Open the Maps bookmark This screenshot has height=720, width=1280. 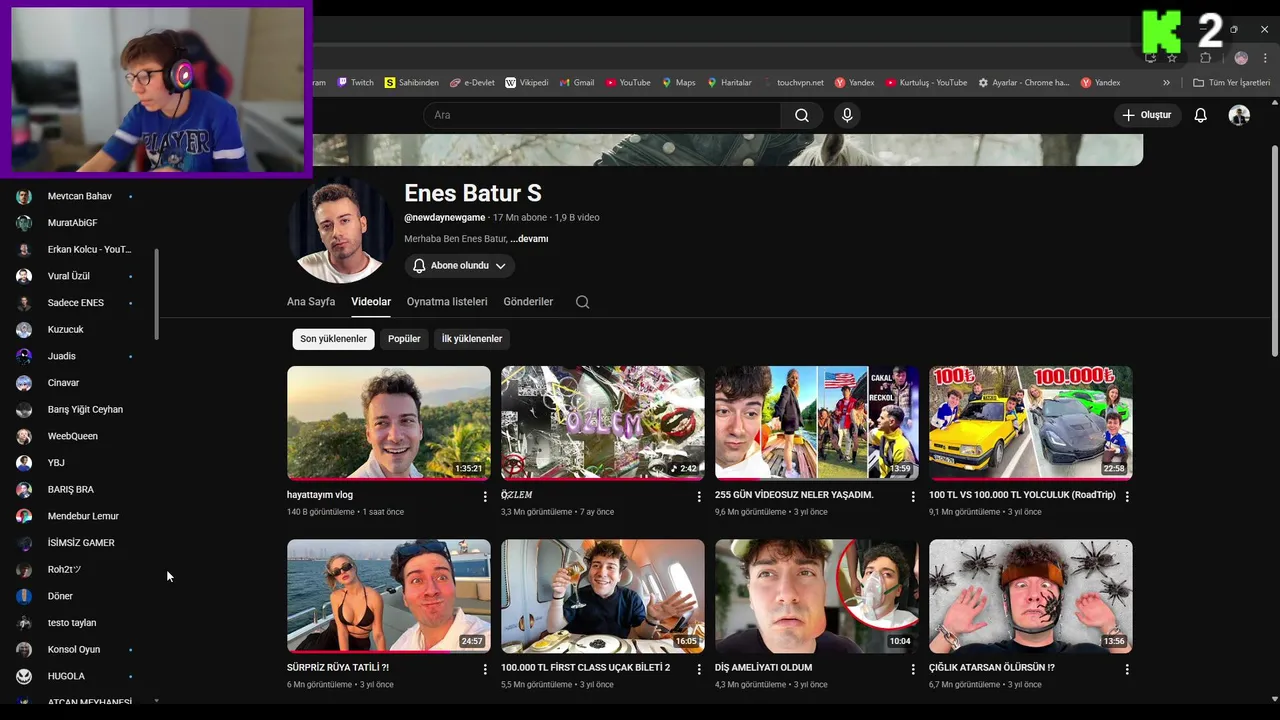tap(679, 83)
